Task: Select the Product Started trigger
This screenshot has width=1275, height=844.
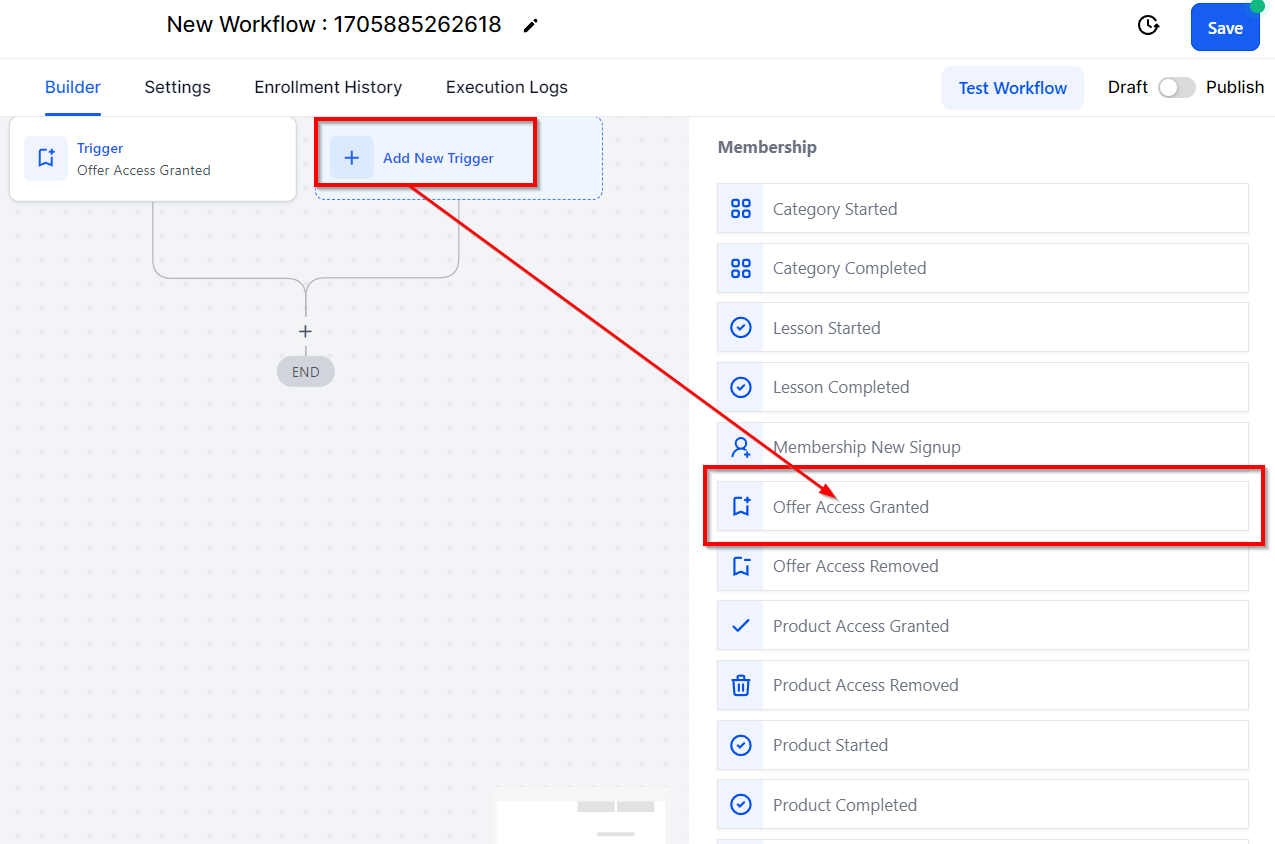Action: point(983,745)
